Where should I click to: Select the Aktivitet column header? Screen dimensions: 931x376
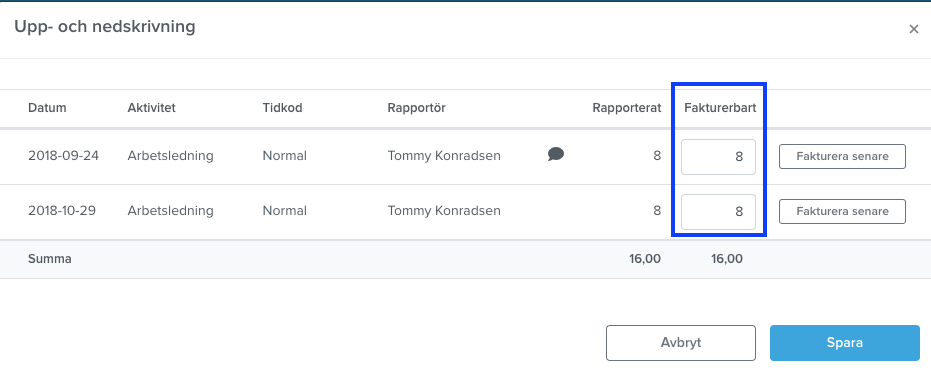(x=151, y=108)
